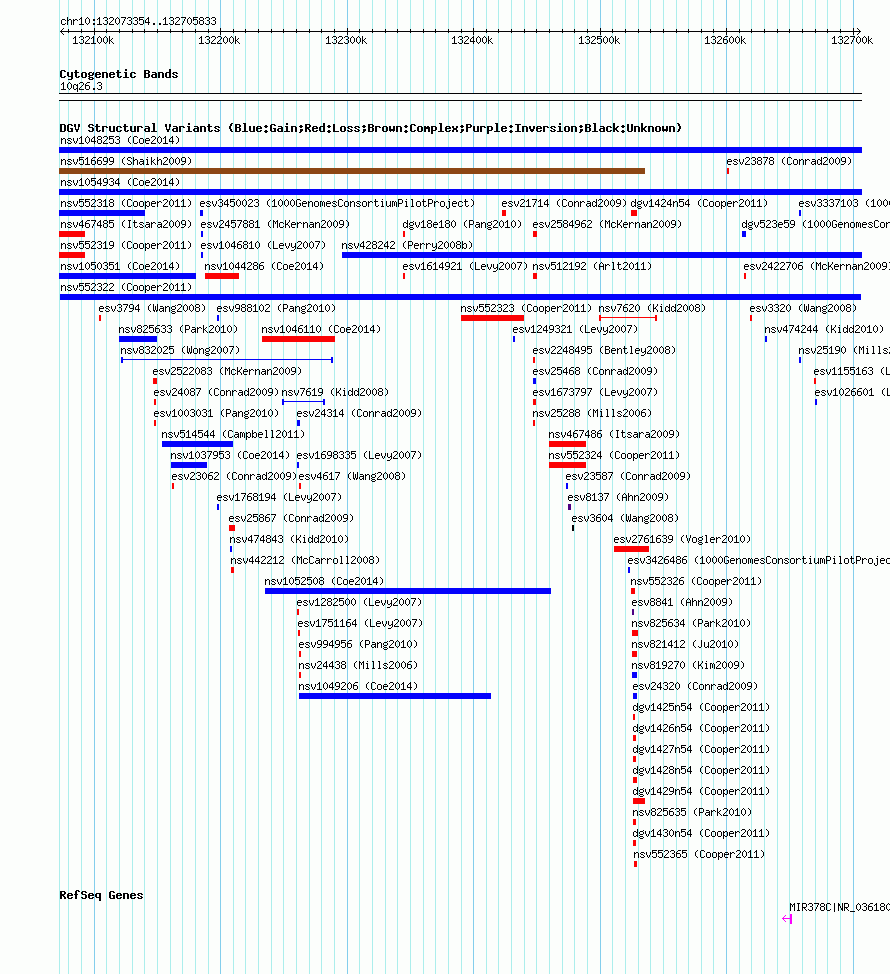Select the esv23062 (Conrad2009) label

234,476
